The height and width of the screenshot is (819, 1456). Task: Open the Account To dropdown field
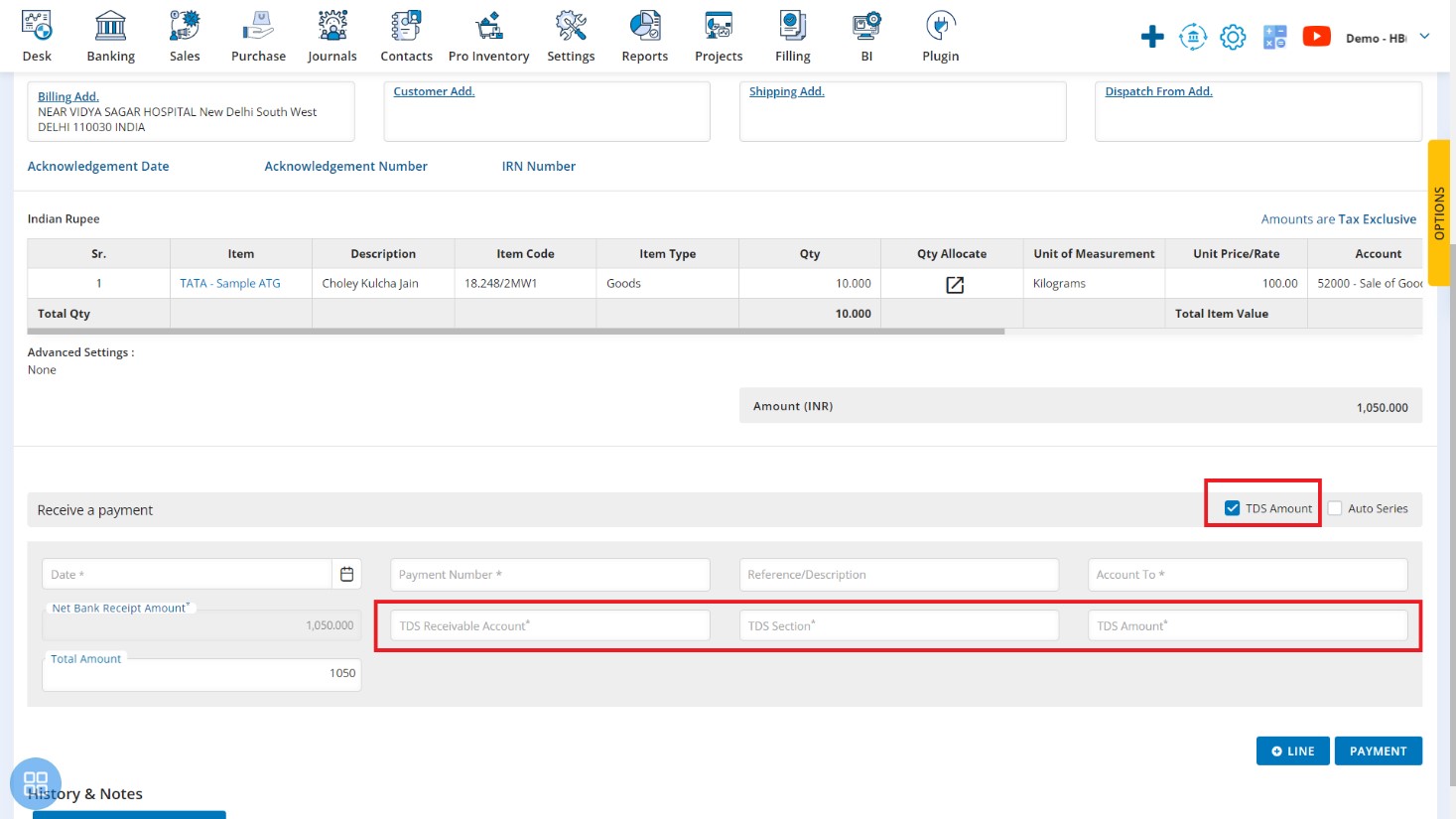[1248, 575]
